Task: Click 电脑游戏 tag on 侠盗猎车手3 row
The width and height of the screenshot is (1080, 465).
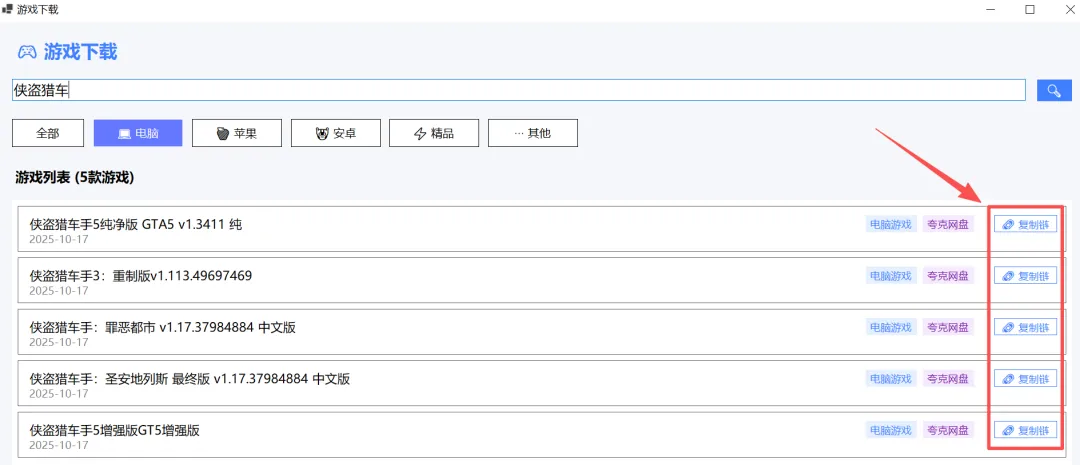Action: tap(891, 276)
